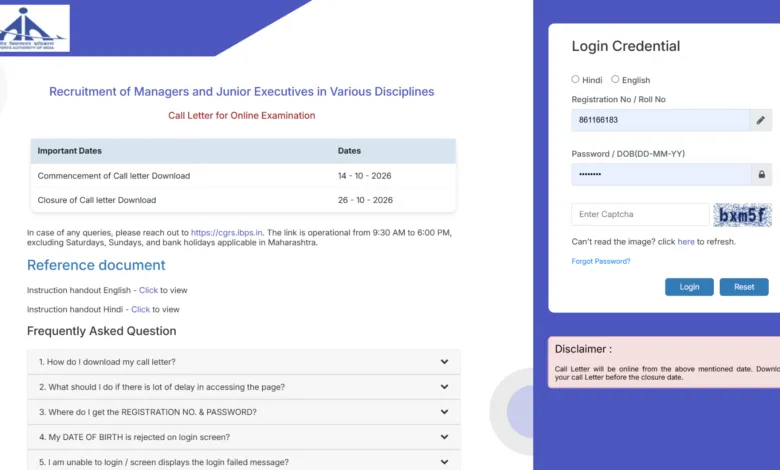The image size is (780, 470).
Task: Click the Login button
Action: pyautogui.click(x=689, y=287)
